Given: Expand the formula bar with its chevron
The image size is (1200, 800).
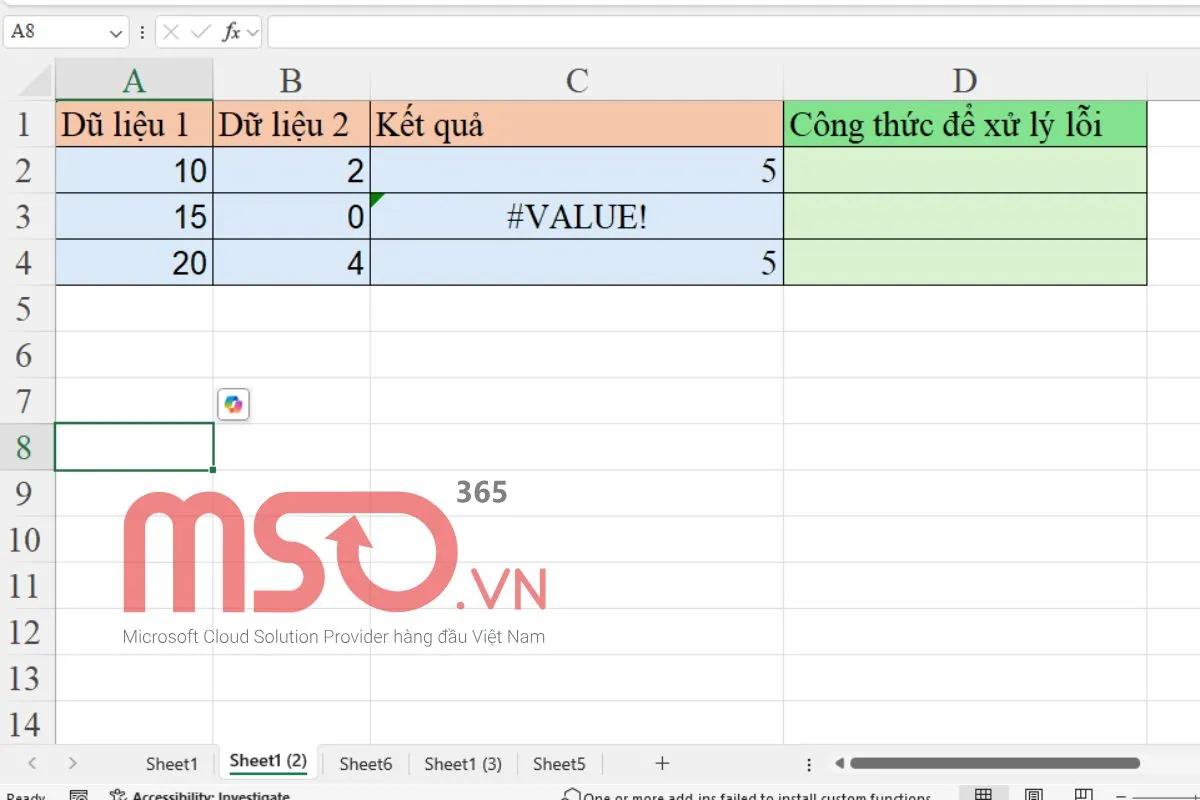Looking at the screenshot, I should coord(253,32).
